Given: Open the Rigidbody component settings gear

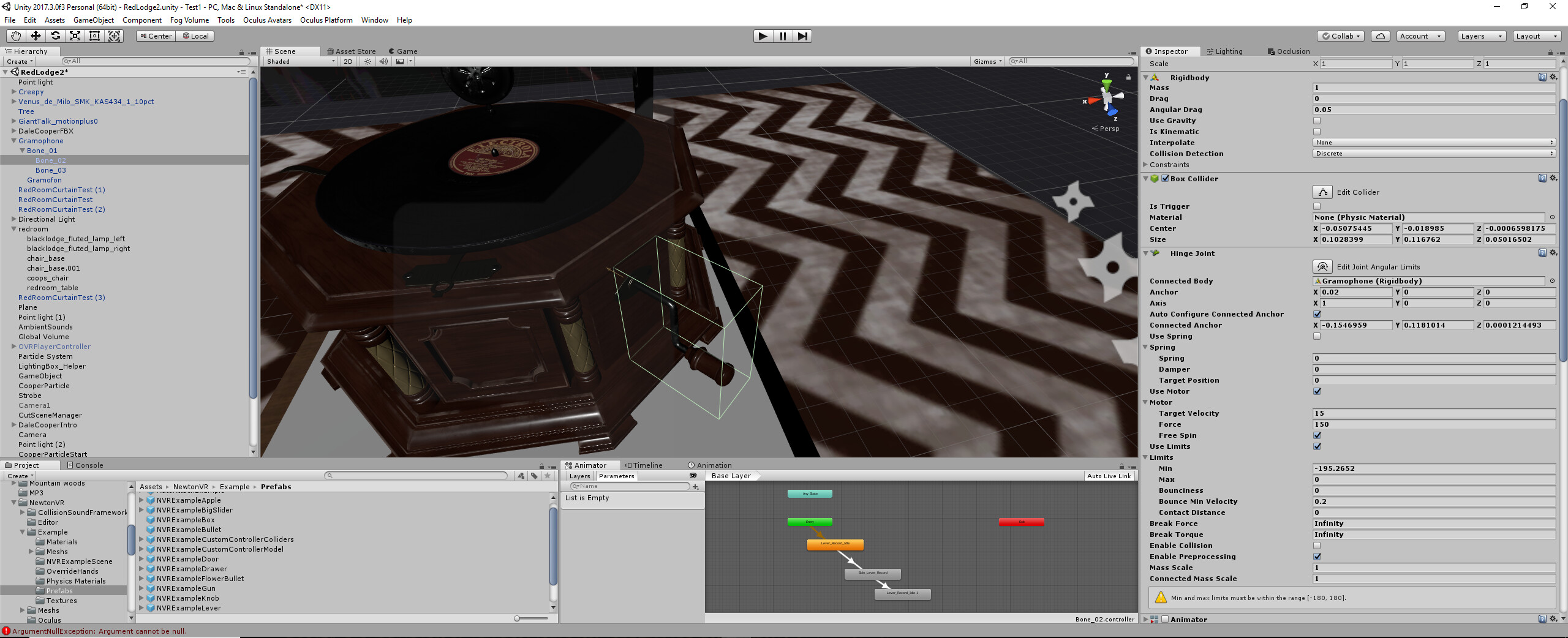Looking at the screenshot, I should (x=1553, y=77).
